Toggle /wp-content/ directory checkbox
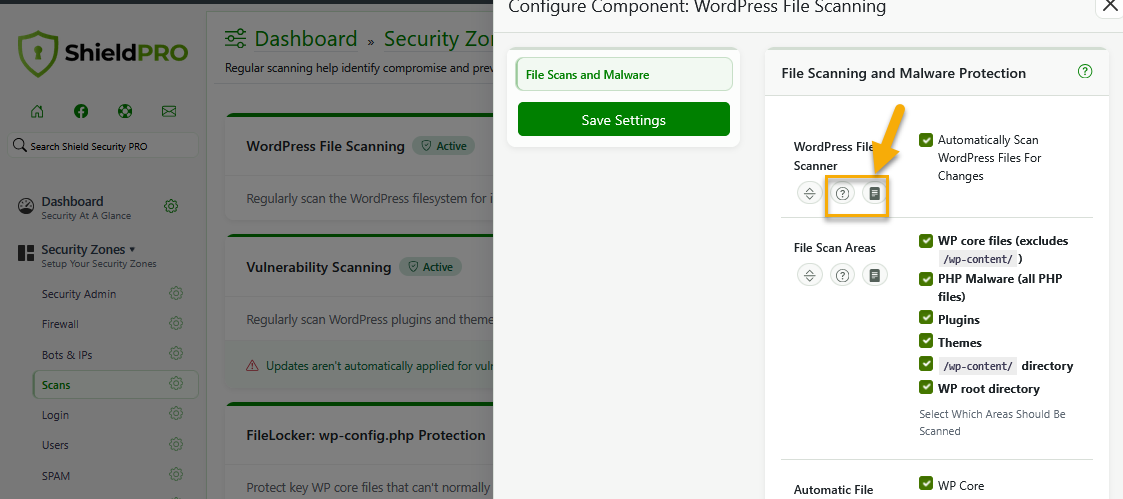 coord(926,364)
